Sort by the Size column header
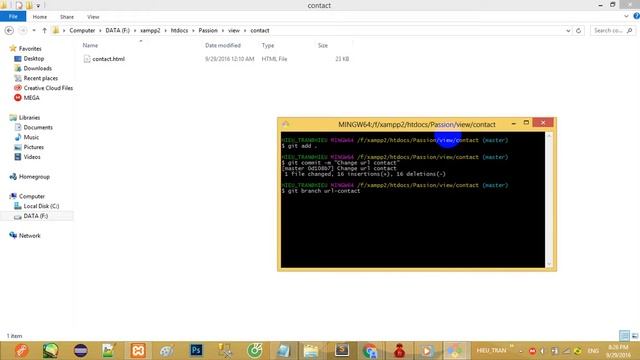This screenshot has width=640, height=360. point(323,45)
